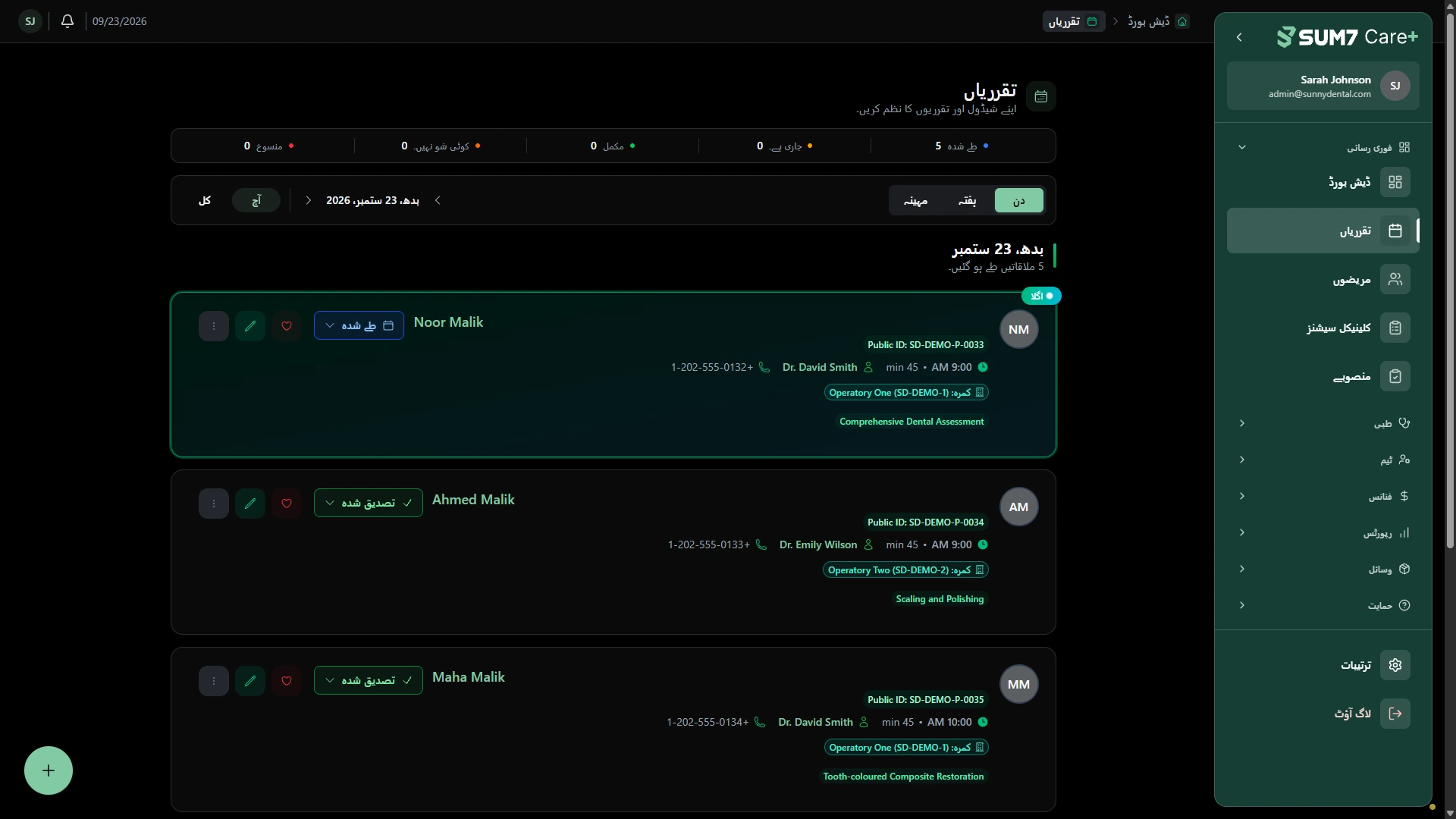The height and width of the screenshot is (819, 1456).
Task: Open Noor Malik's scheduled status dropdown
Action: [359, 325]
